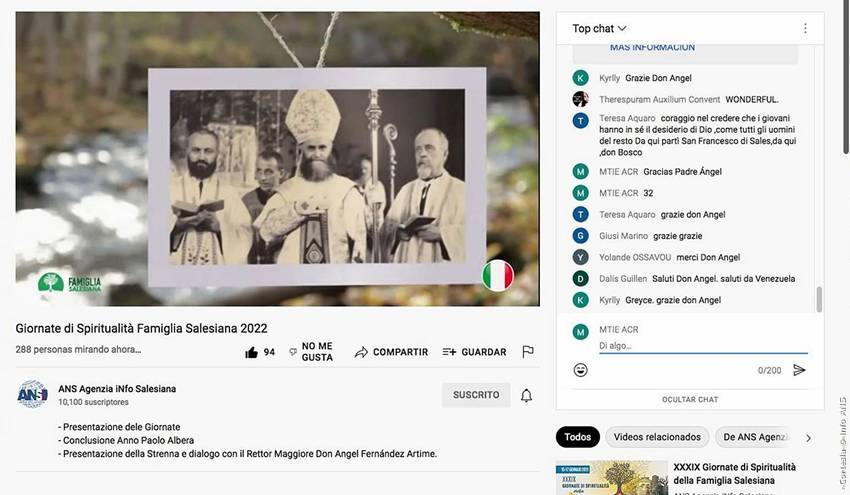
Task: Click the thumbs-up like icon
Action: [252, 352]
